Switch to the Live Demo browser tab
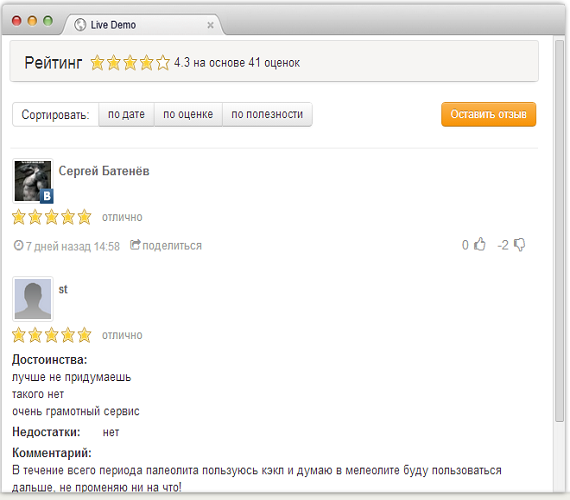This screenshot has width=570, height=500. point(144,25)
